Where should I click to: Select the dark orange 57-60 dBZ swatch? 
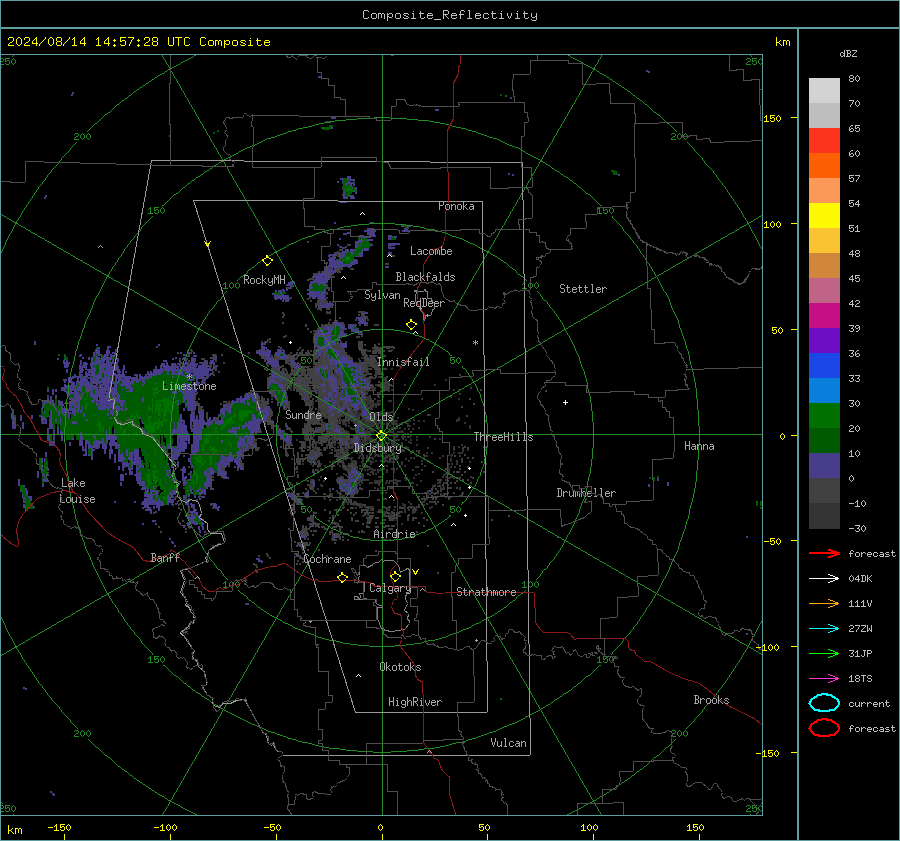click(824, 165)
